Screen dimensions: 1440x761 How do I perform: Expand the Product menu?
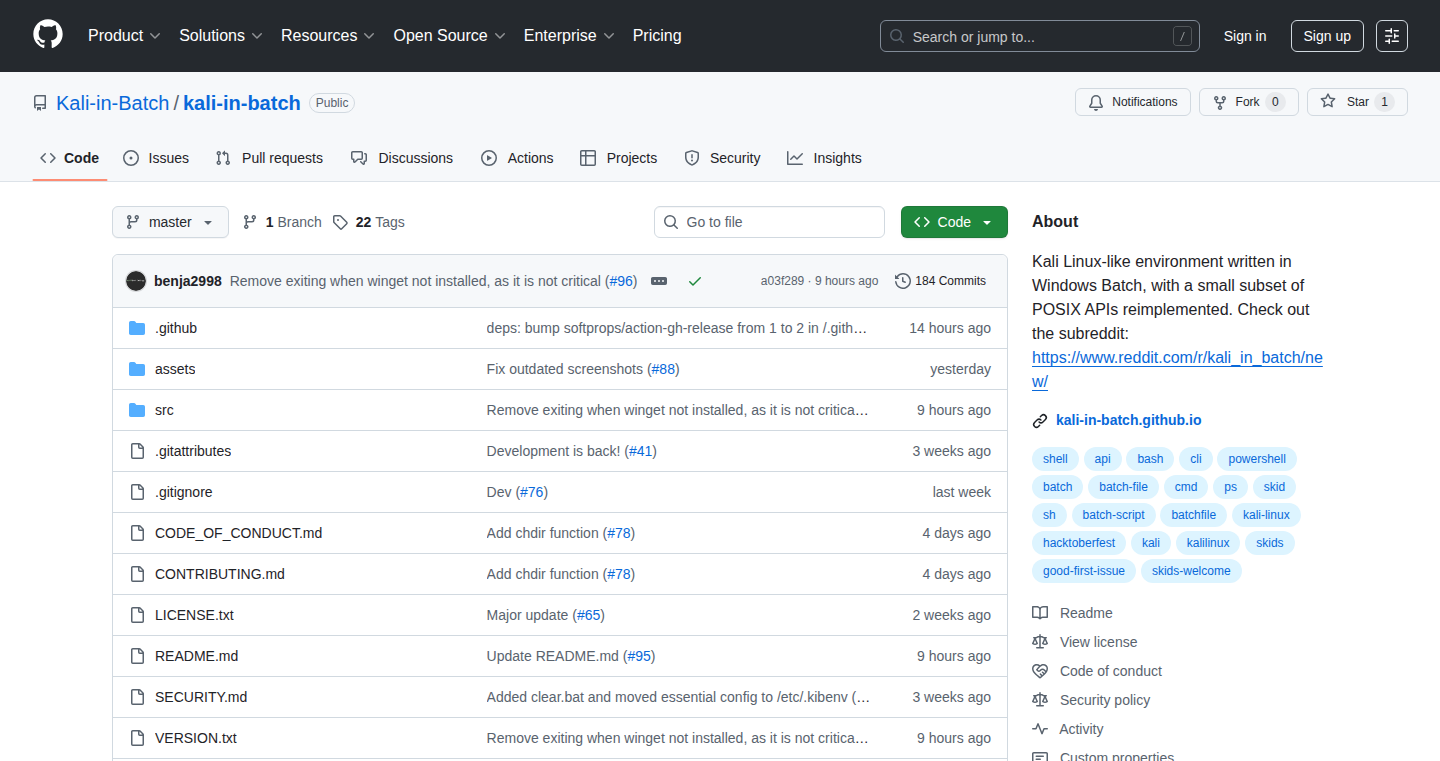pyautogui.click(x=124, y=35)
